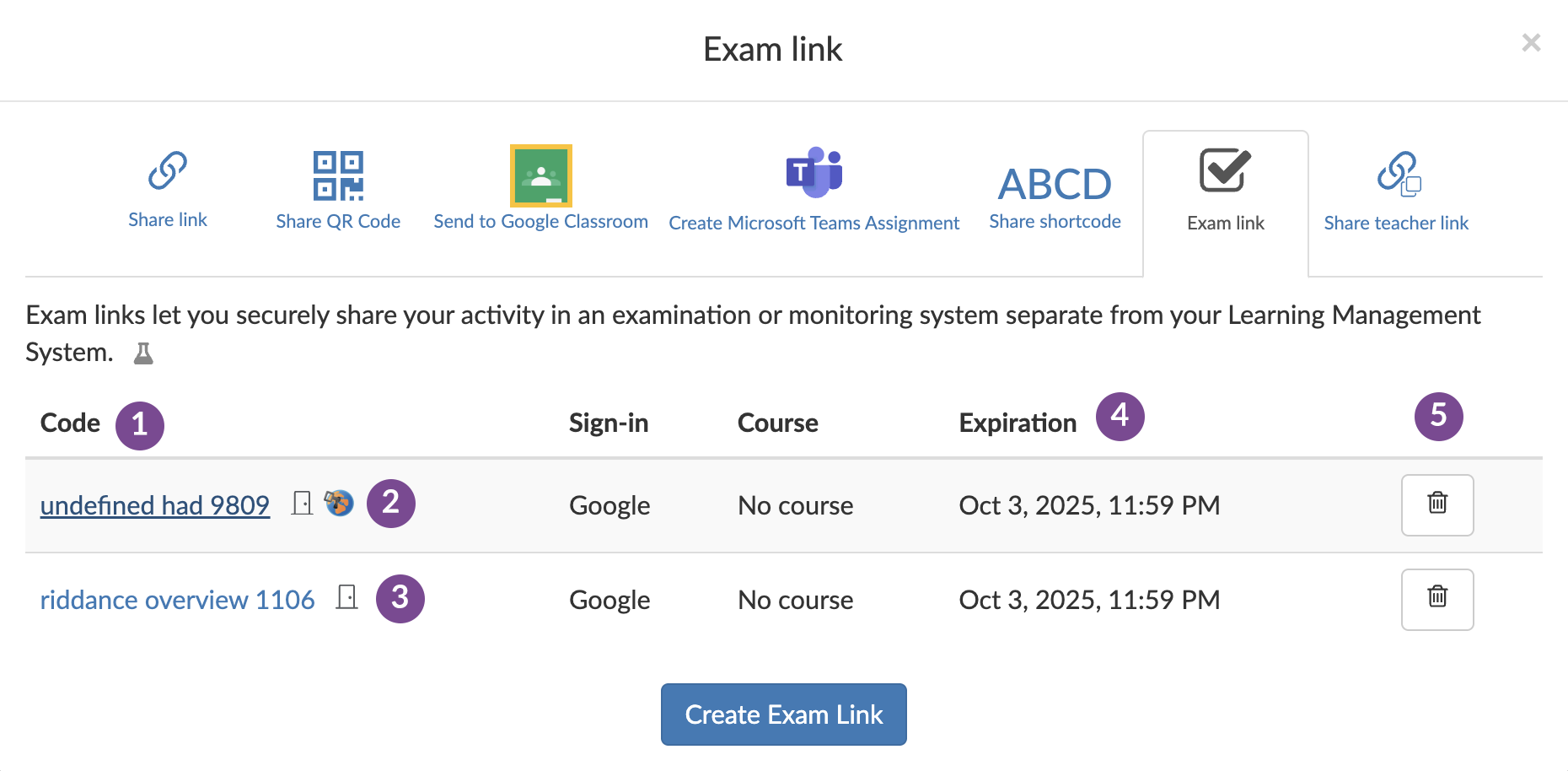Click the beaker experiment icon after the description

[x=142, y=352]
